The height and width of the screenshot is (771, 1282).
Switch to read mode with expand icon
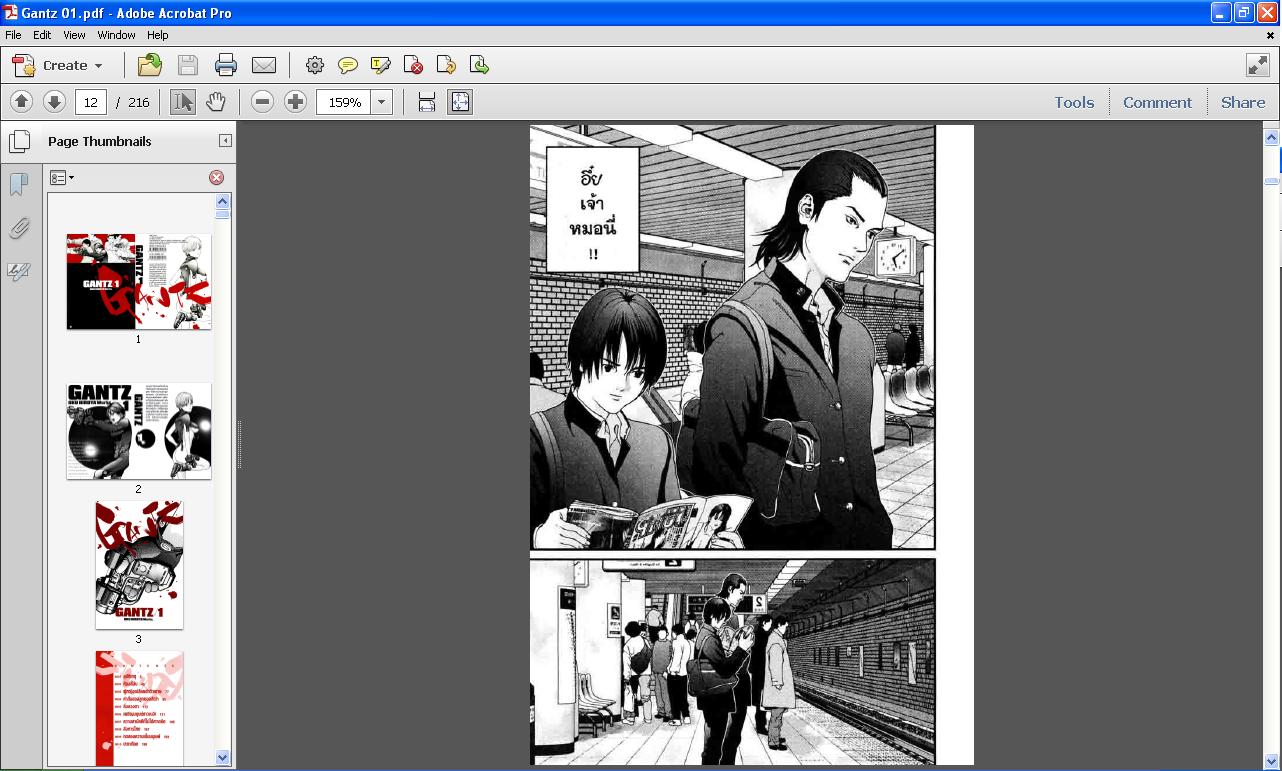(x=1258, y=65)
